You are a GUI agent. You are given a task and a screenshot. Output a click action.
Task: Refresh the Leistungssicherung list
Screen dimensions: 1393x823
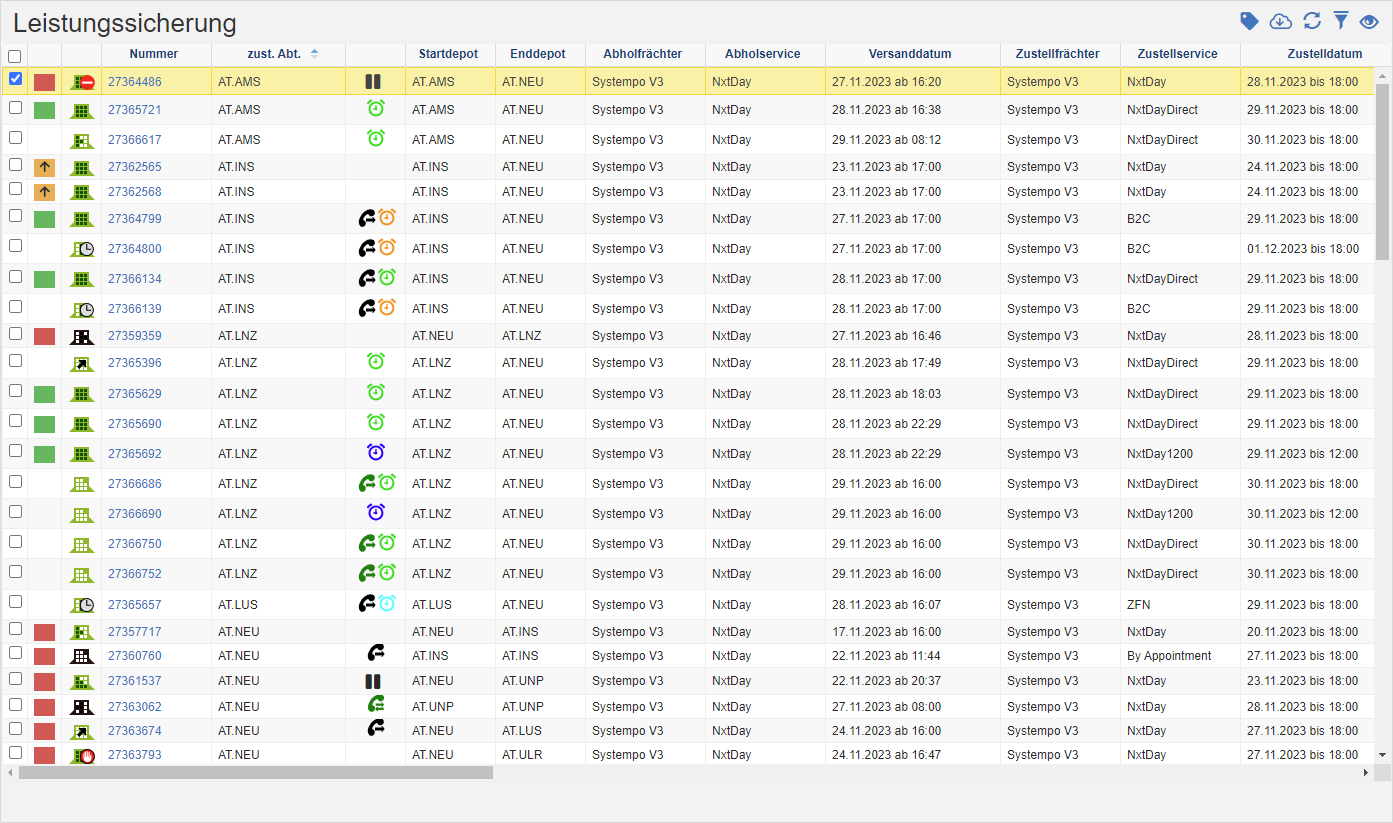1312,21
